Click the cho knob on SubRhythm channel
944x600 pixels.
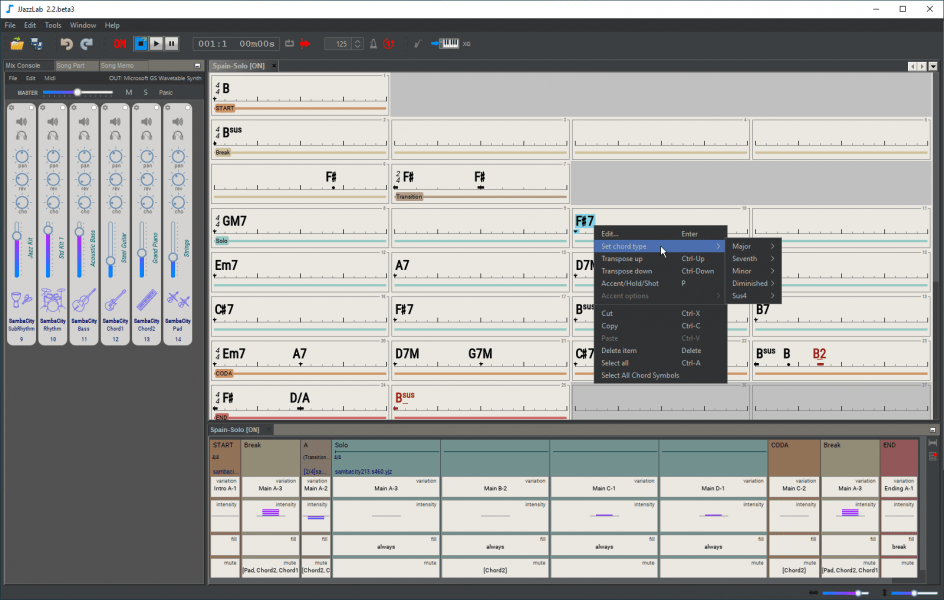[22, 202]
